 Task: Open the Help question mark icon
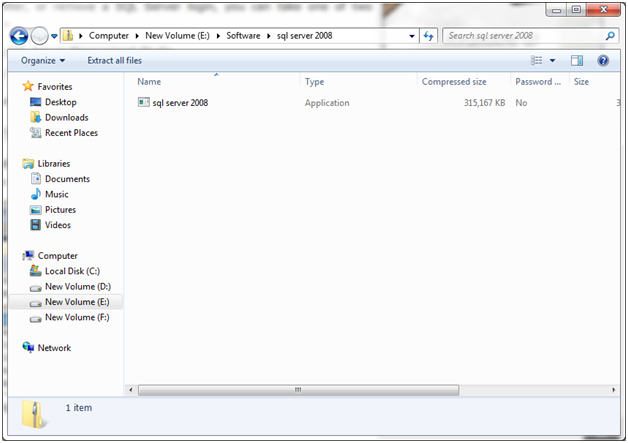tap(603, 61)
